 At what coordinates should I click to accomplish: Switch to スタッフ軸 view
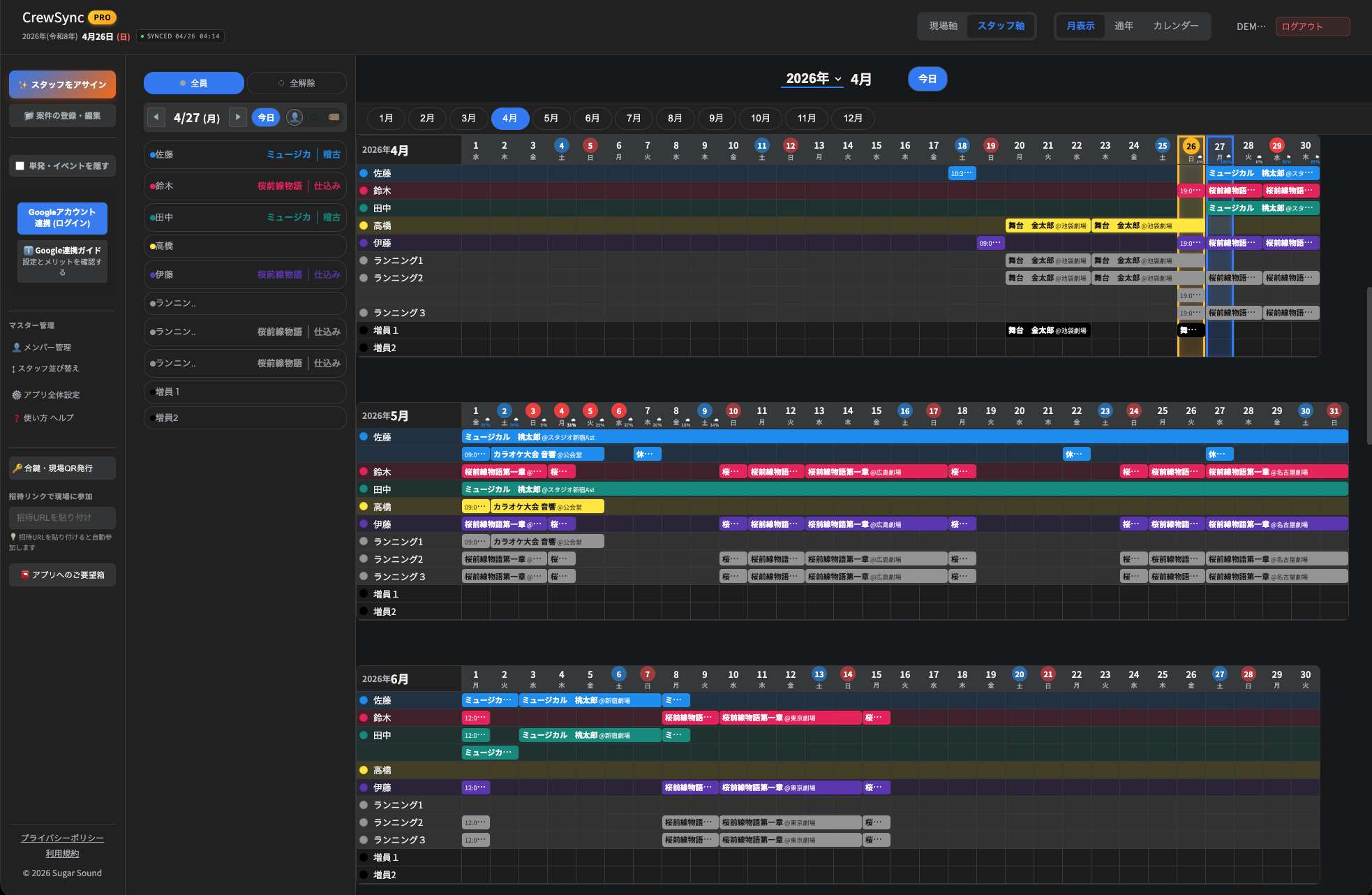pyautogui.click(x=1001, y=26)
